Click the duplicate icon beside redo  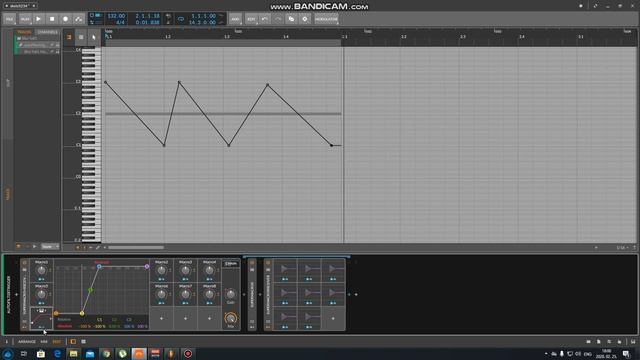[291, 19]
